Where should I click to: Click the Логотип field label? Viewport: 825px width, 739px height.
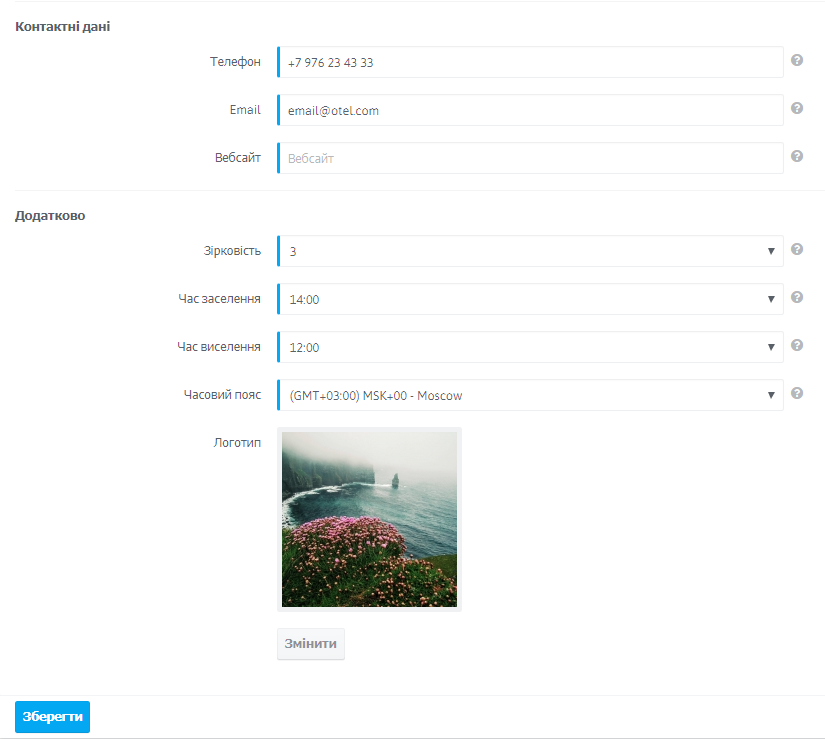tap(237, 443)
